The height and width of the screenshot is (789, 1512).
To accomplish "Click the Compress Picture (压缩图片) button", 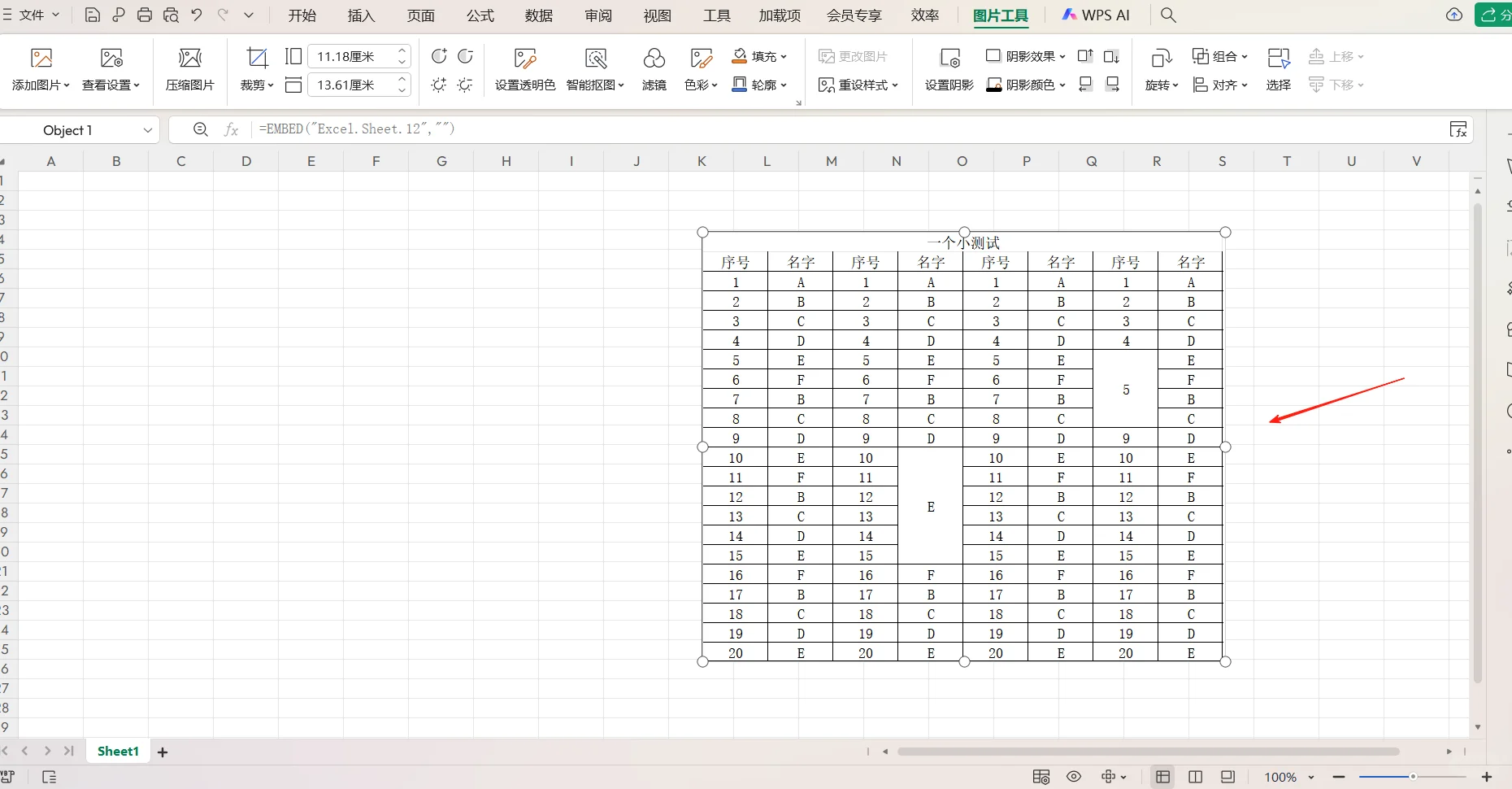I will pyautogui.click(x=189, y=69).
